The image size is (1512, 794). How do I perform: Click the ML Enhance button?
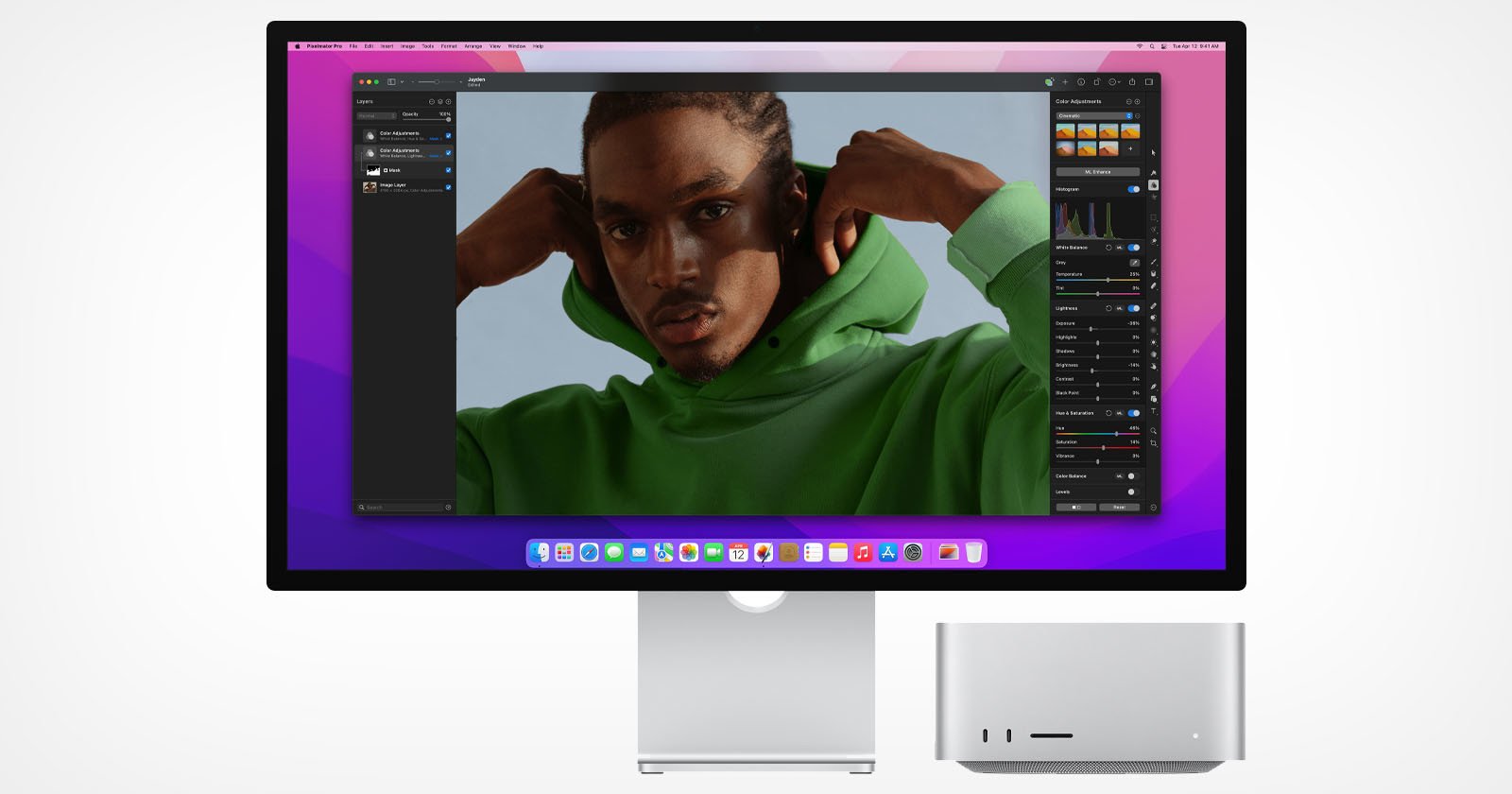[x=1097, y=172]
